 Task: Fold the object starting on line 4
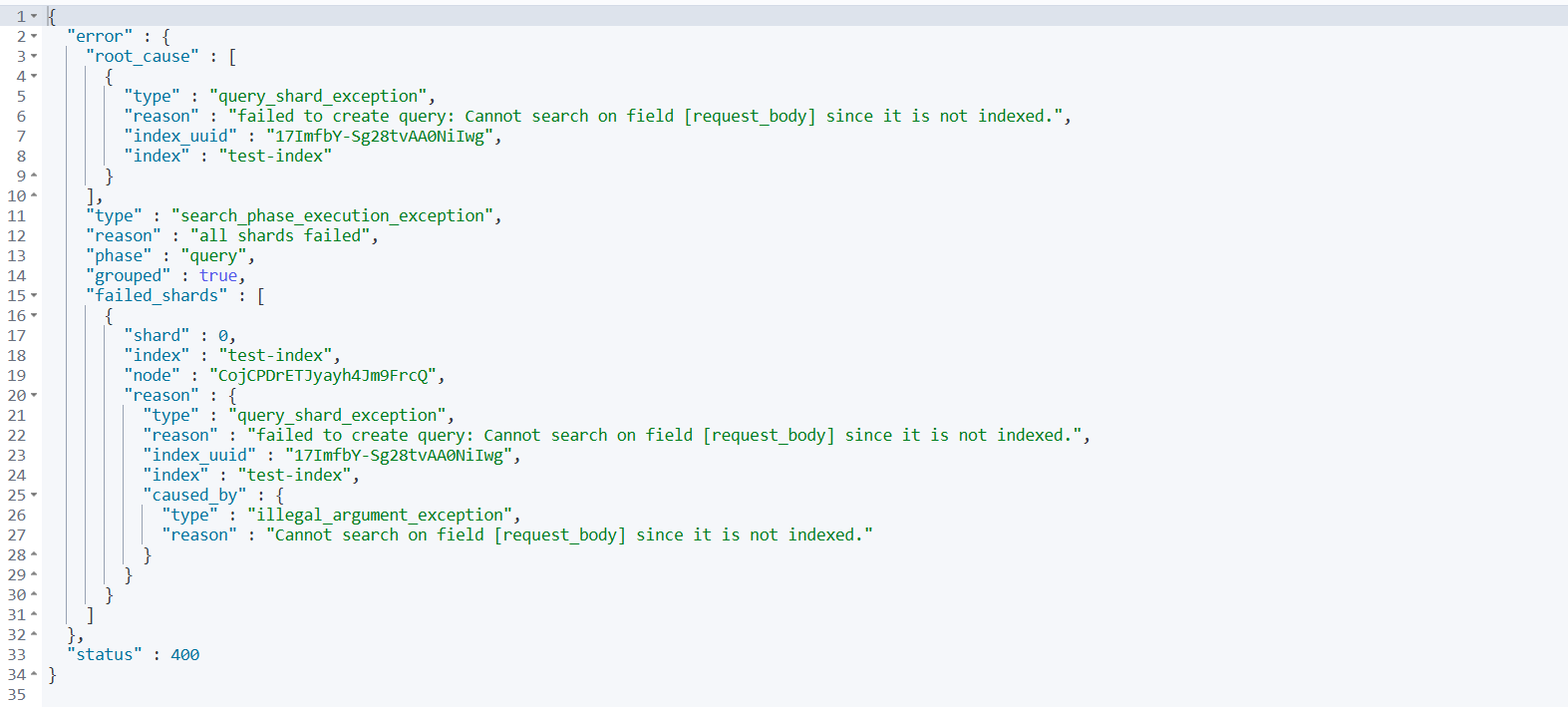(x=34, y=77)
